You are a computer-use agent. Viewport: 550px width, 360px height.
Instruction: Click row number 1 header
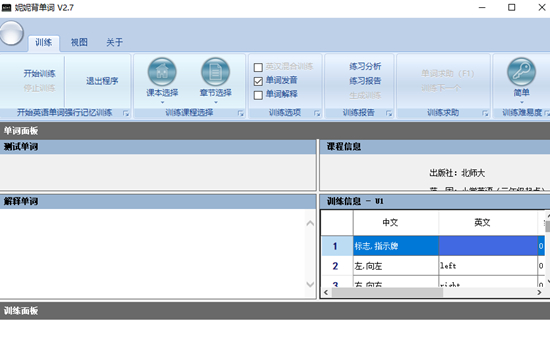pos(337,246)
